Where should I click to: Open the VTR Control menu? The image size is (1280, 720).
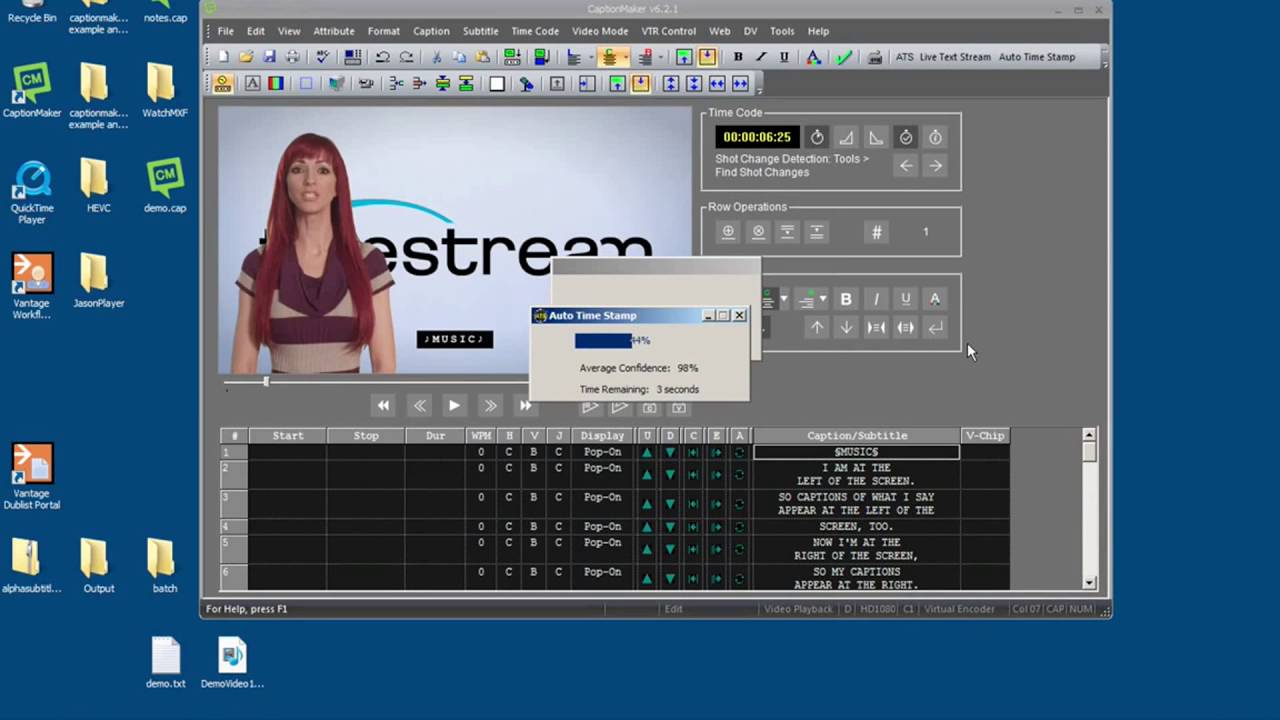668,31
